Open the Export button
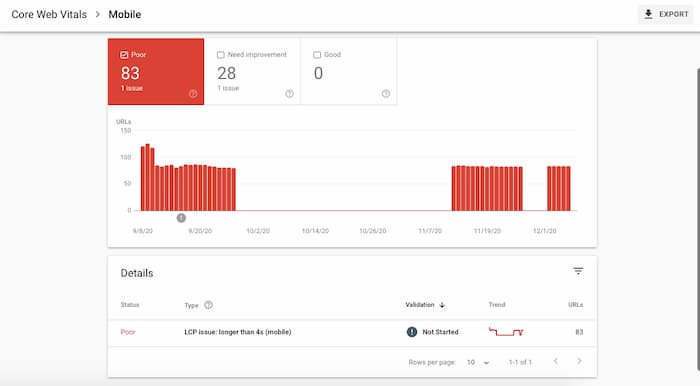The width and height of the screenshot is (700, 386). click(x=665, y=14)
